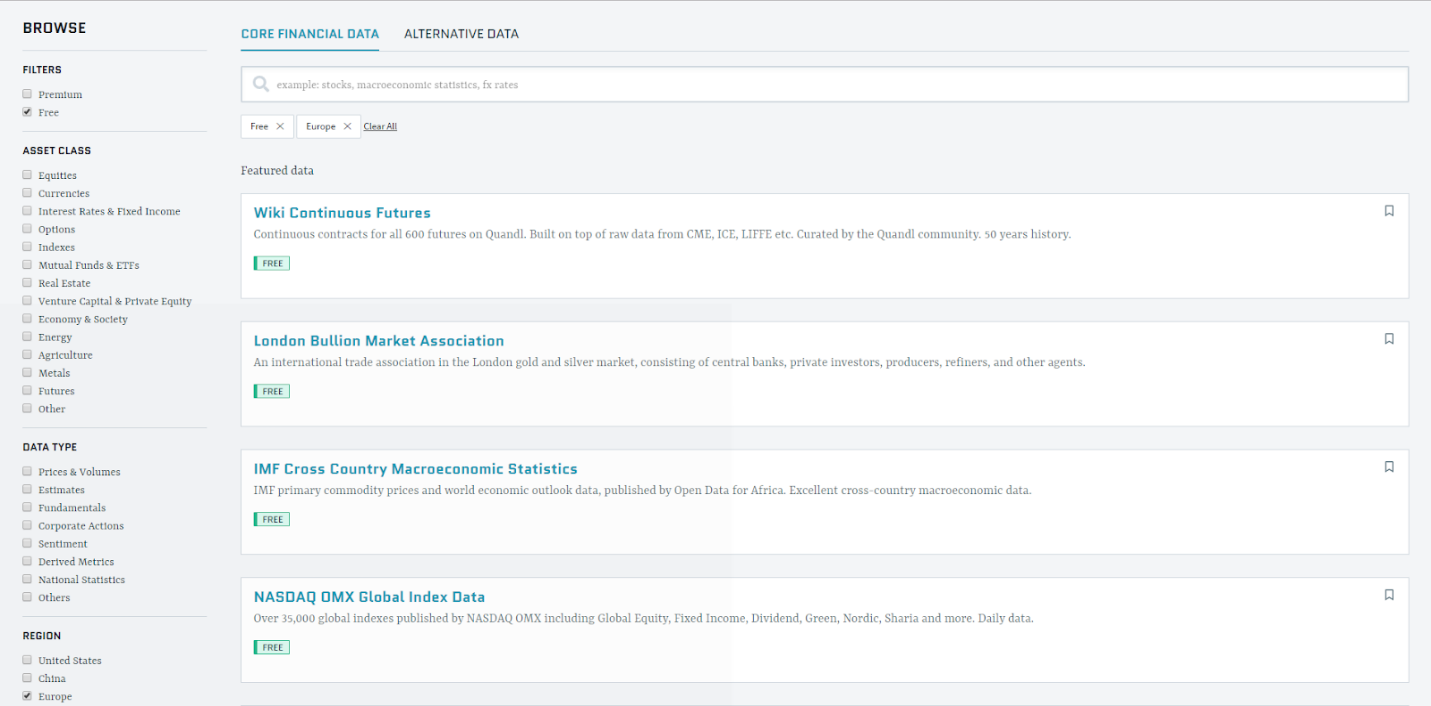Viewport: 1431px width, 706px height.
Task: Bookmark the Wiki Continuous Futures dataset
Action: pos(1389,211)
